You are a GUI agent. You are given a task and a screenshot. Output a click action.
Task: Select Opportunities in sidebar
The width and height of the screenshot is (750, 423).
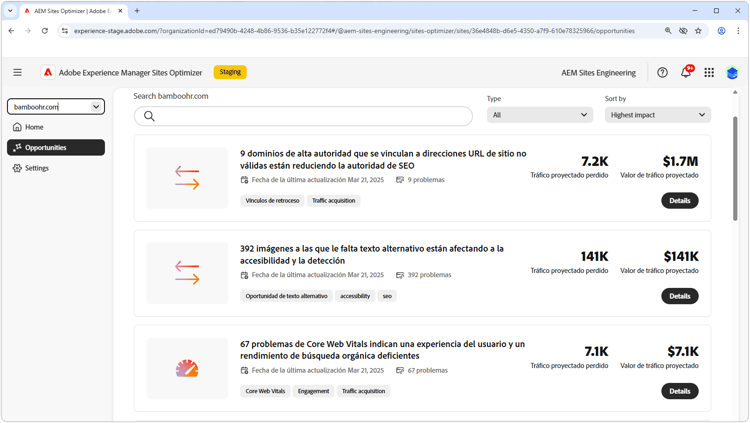click(x=55, y=147)
